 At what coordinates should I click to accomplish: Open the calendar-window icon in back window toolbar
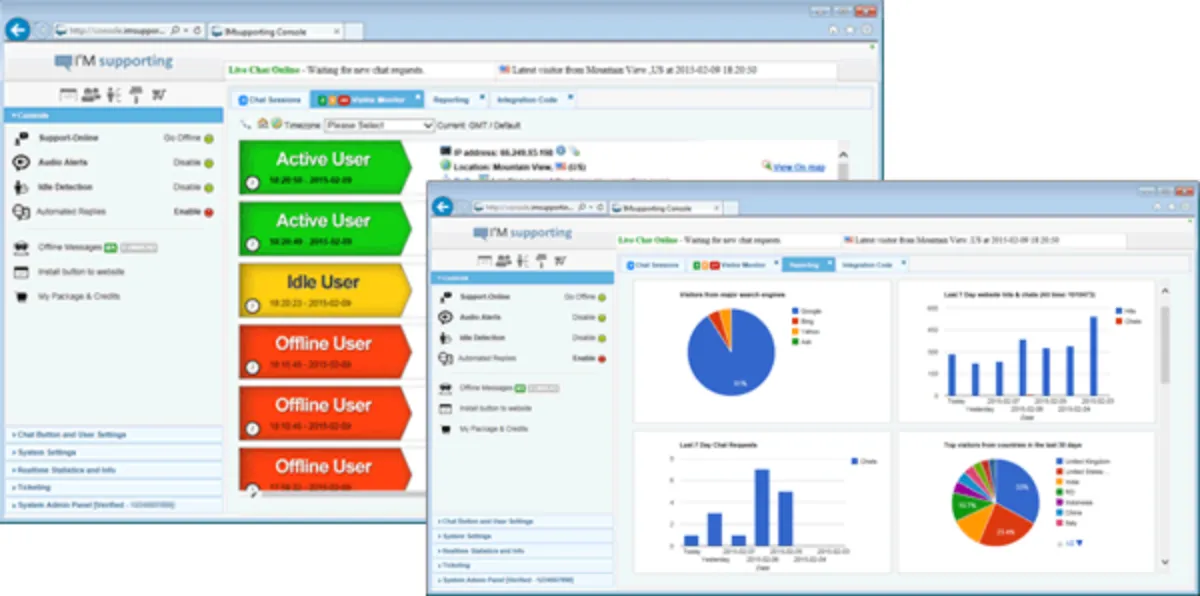68,95
